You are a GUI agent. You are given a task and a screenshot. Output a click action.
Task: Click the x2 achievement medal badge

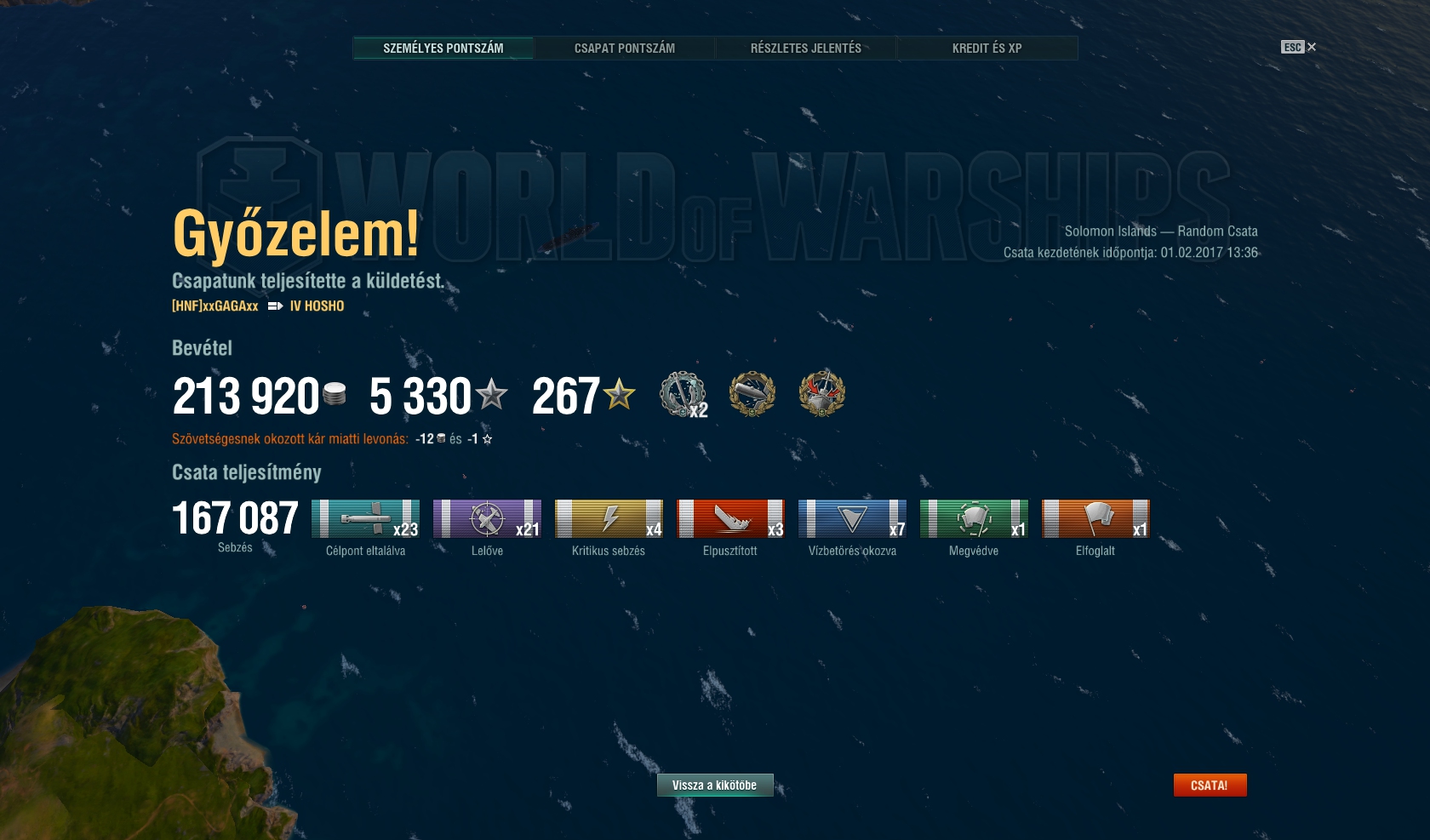coord(683,394)
